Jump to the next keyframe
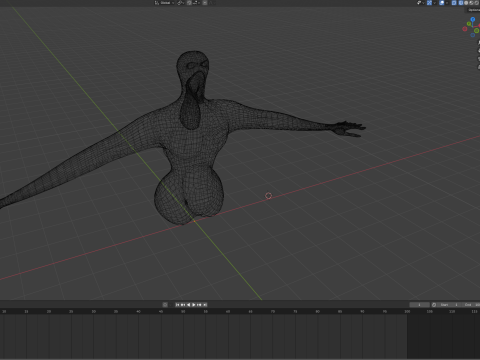Image resolution: width=480 pixels, height=360 pixels. point(199,305)
